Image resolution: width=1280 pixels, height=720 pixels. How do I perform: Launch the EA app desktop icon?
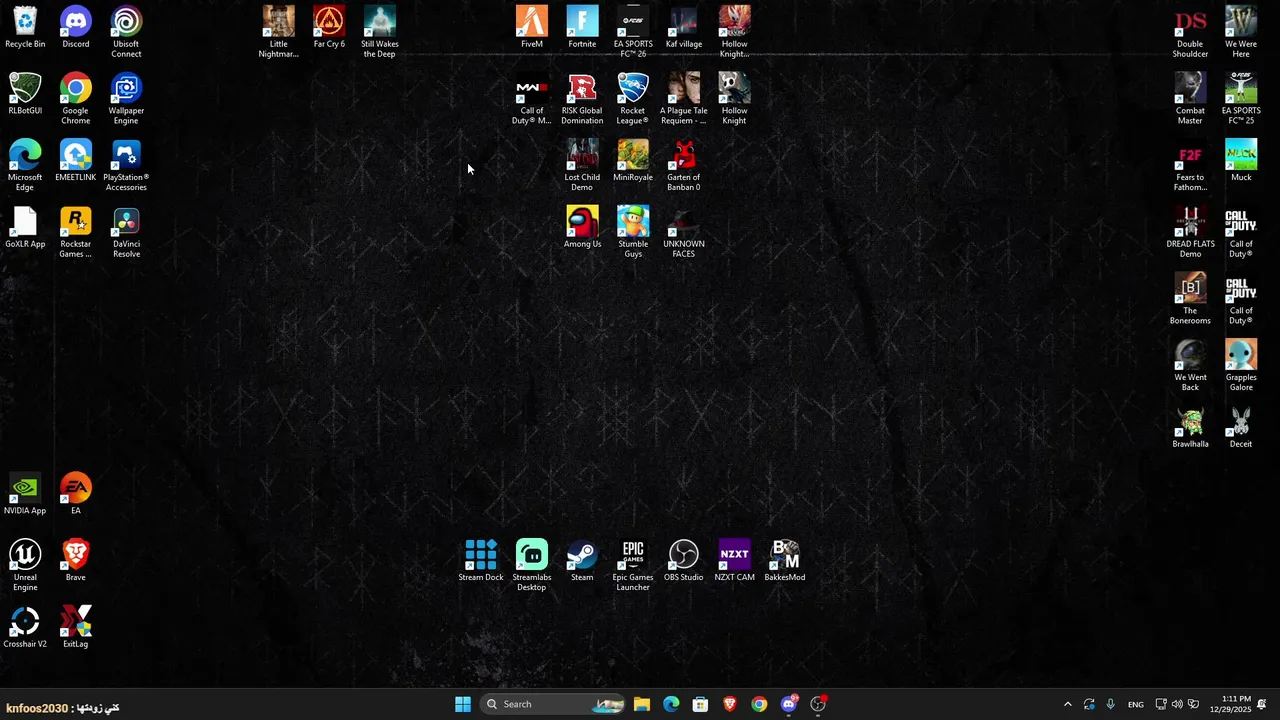point(75,495)
